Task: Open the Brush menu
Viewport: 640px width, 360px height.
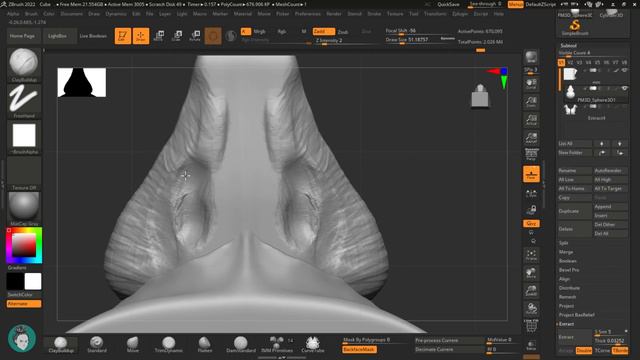Action: [x=31, y=14]
